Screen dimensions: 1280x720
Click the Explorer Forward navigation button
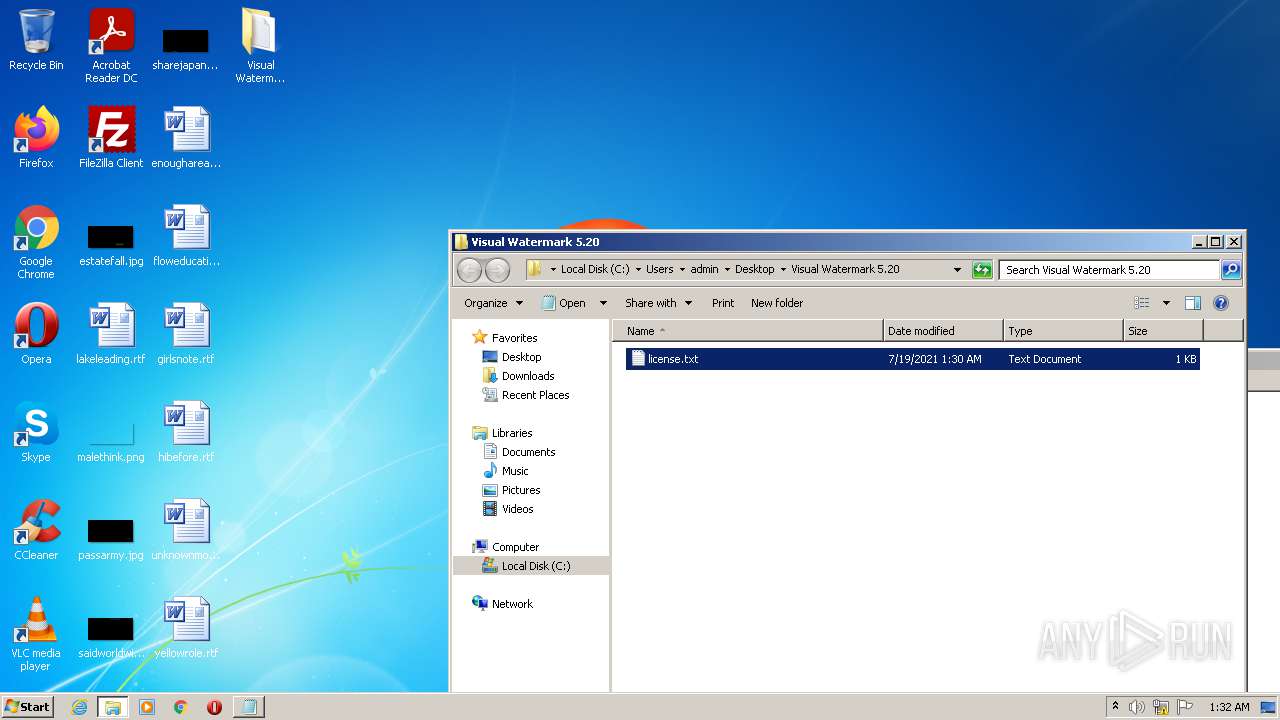[497, 270]
